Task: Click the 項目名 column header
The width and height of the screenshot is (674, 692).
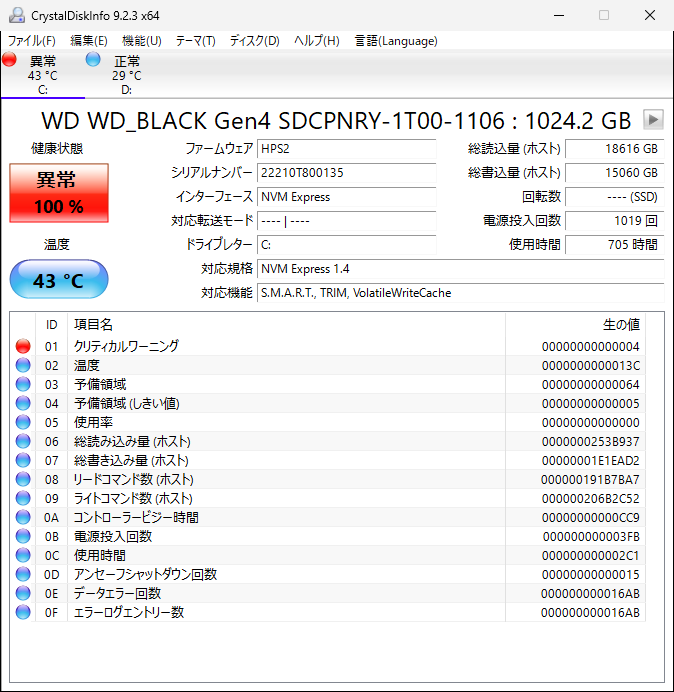Action: [x=286, y=325]
